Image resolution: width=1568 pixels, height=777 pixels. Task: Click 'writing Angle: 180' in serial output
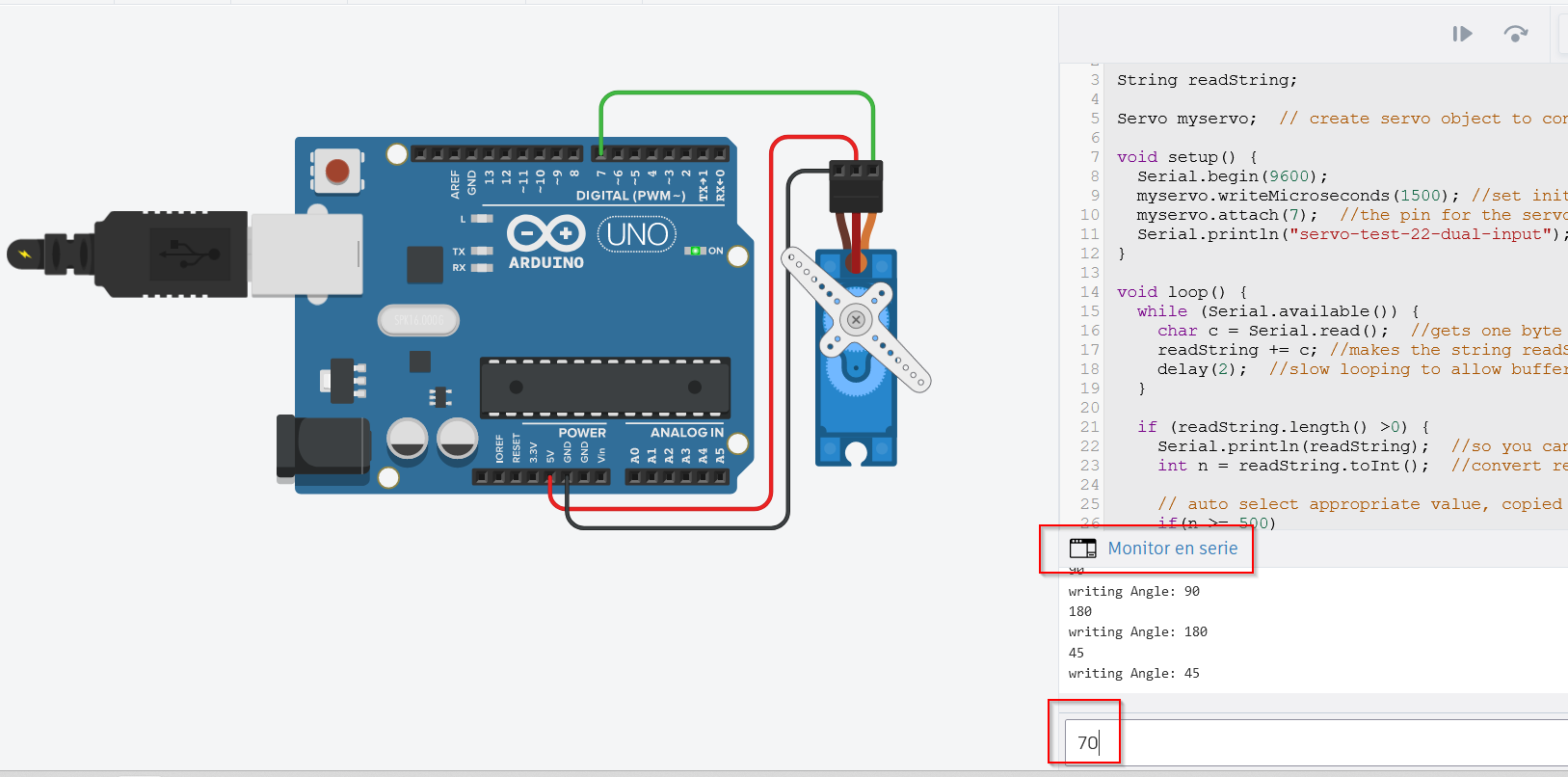pos(1137,632)
